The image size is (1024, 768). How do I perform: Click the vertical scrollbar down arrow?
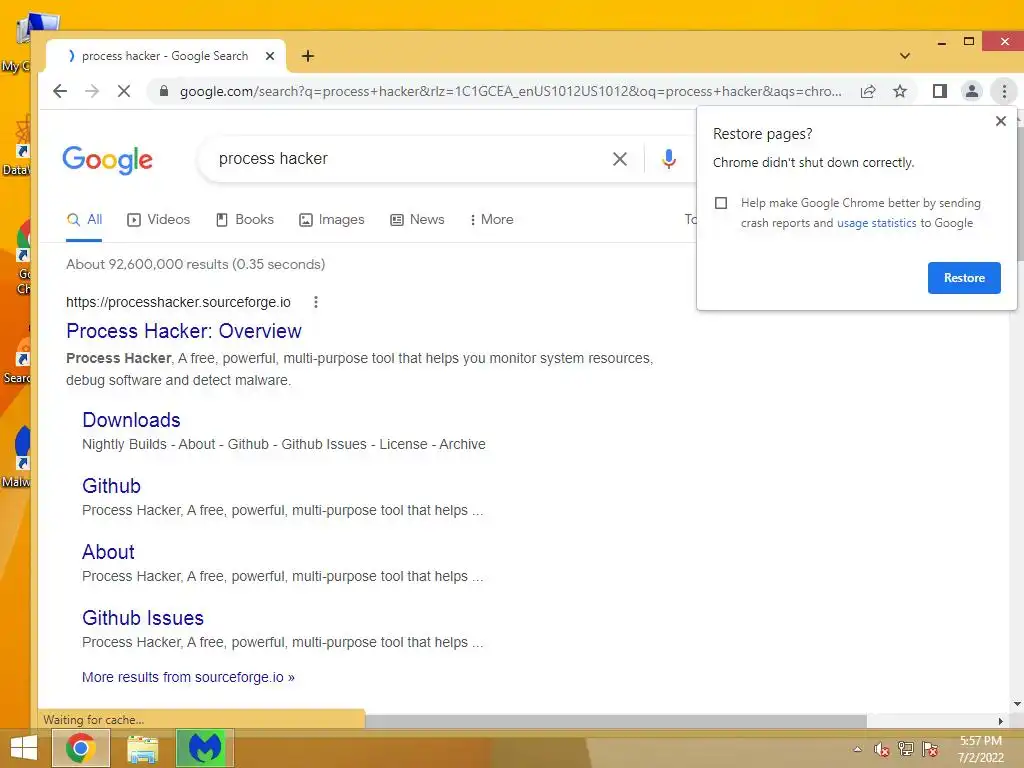[x=1017, y=704]
